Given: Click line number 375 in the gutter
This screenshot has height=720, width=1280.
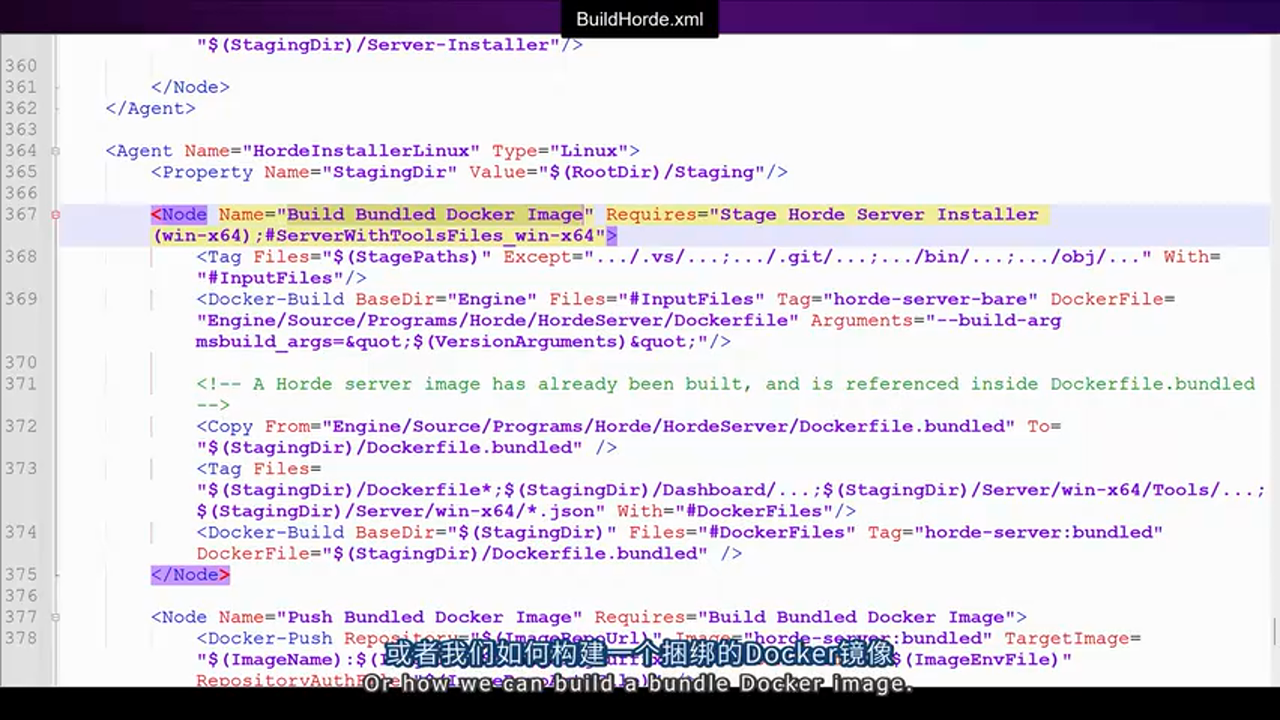Looking at the screenshot, I should coord(22,574).
